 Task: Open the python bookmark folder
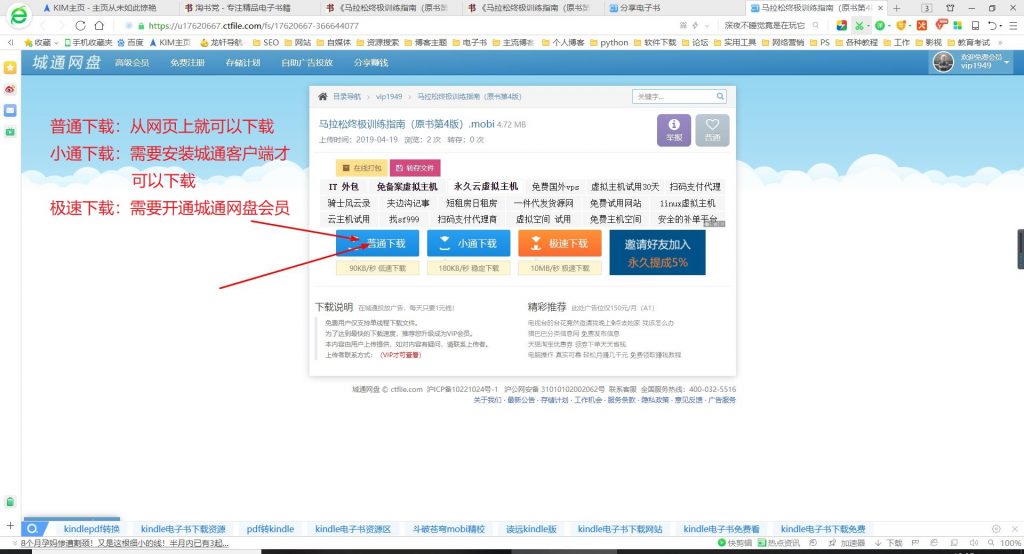[609, 42]
